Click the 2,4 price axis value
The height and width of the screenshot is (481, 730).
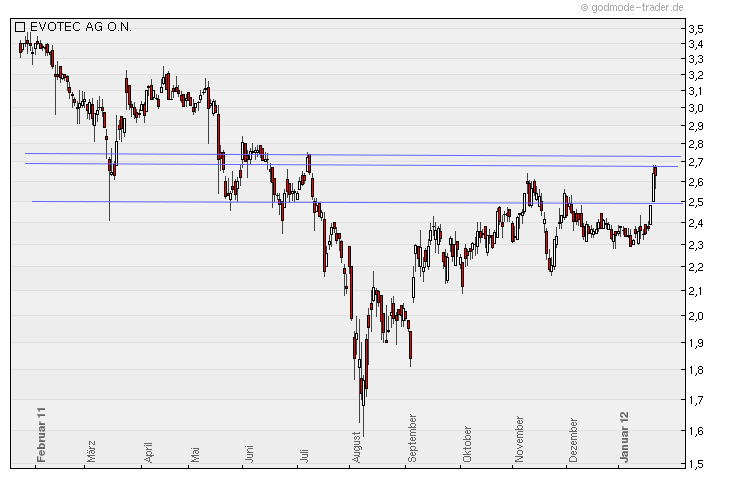[x=696, y=224]
